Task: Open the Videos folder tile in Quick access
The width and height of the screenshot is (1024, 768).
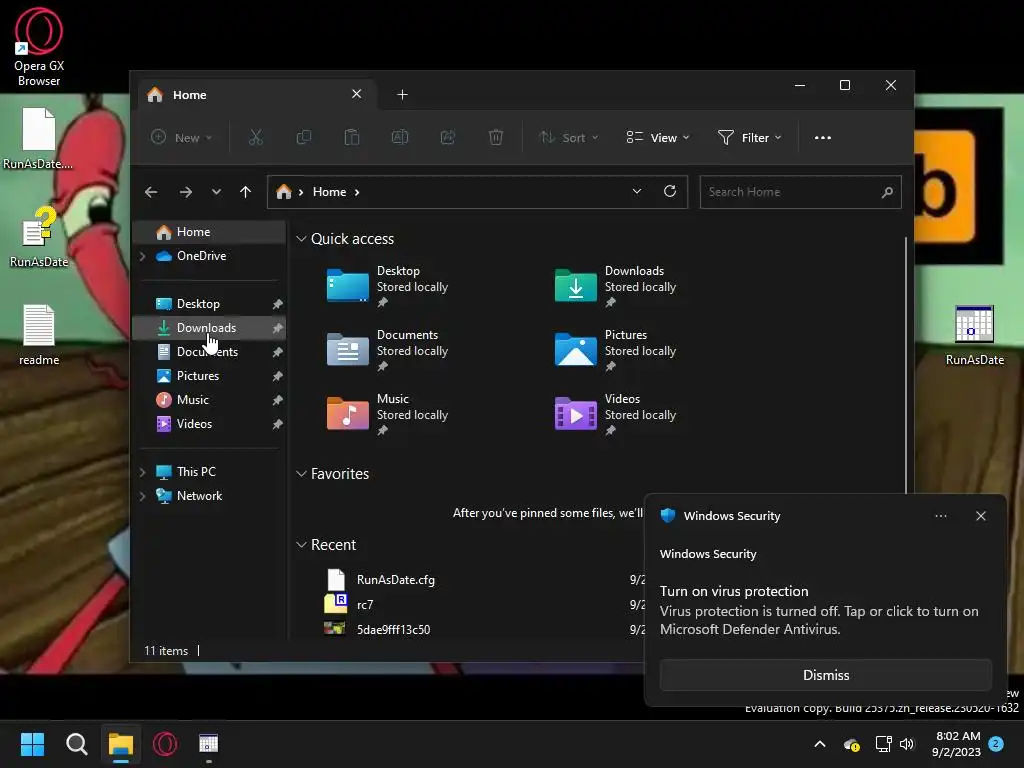Action: tap(615, 415)
